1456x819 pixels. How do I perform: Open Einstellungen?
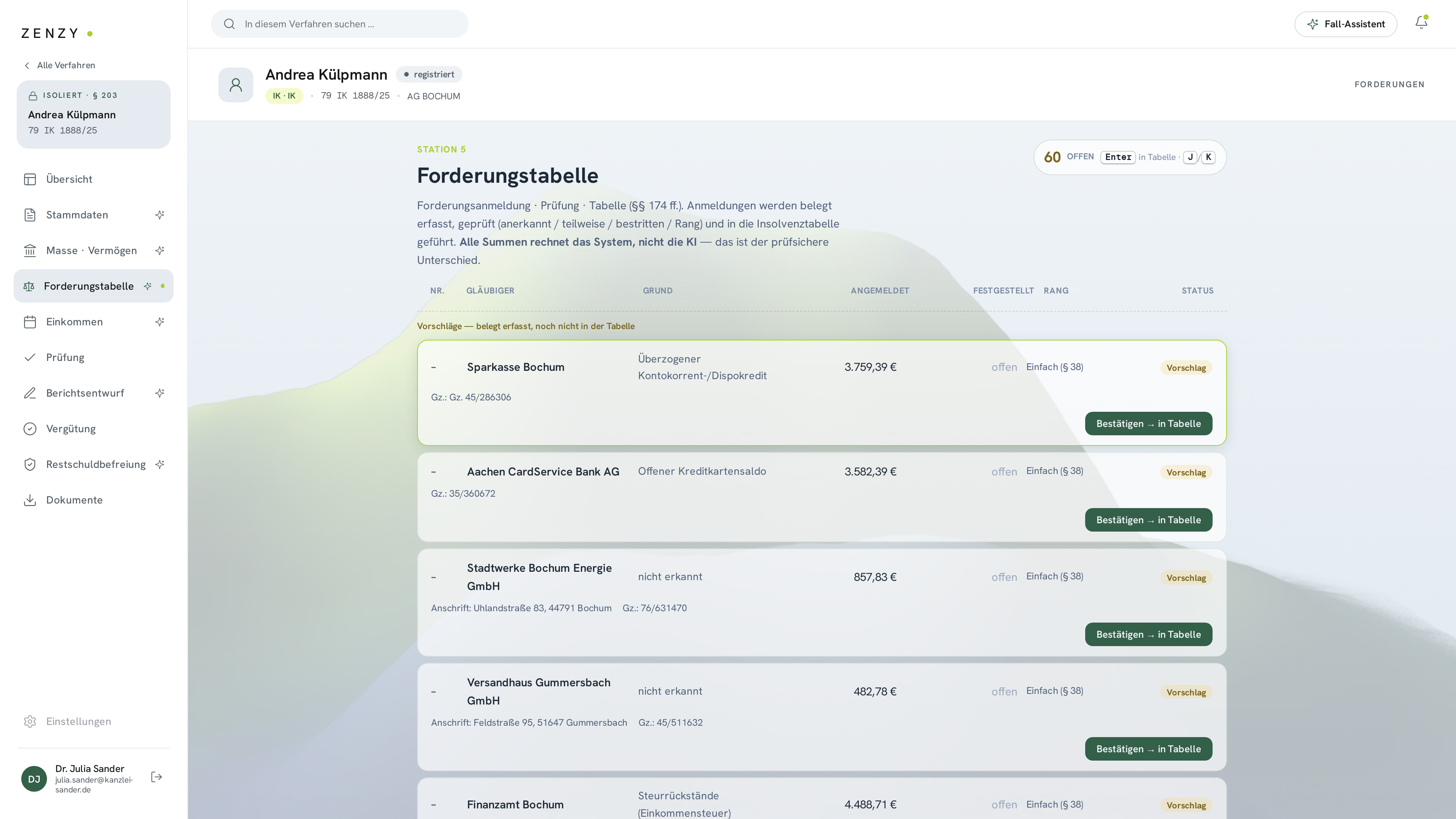(x=93, y=721)
